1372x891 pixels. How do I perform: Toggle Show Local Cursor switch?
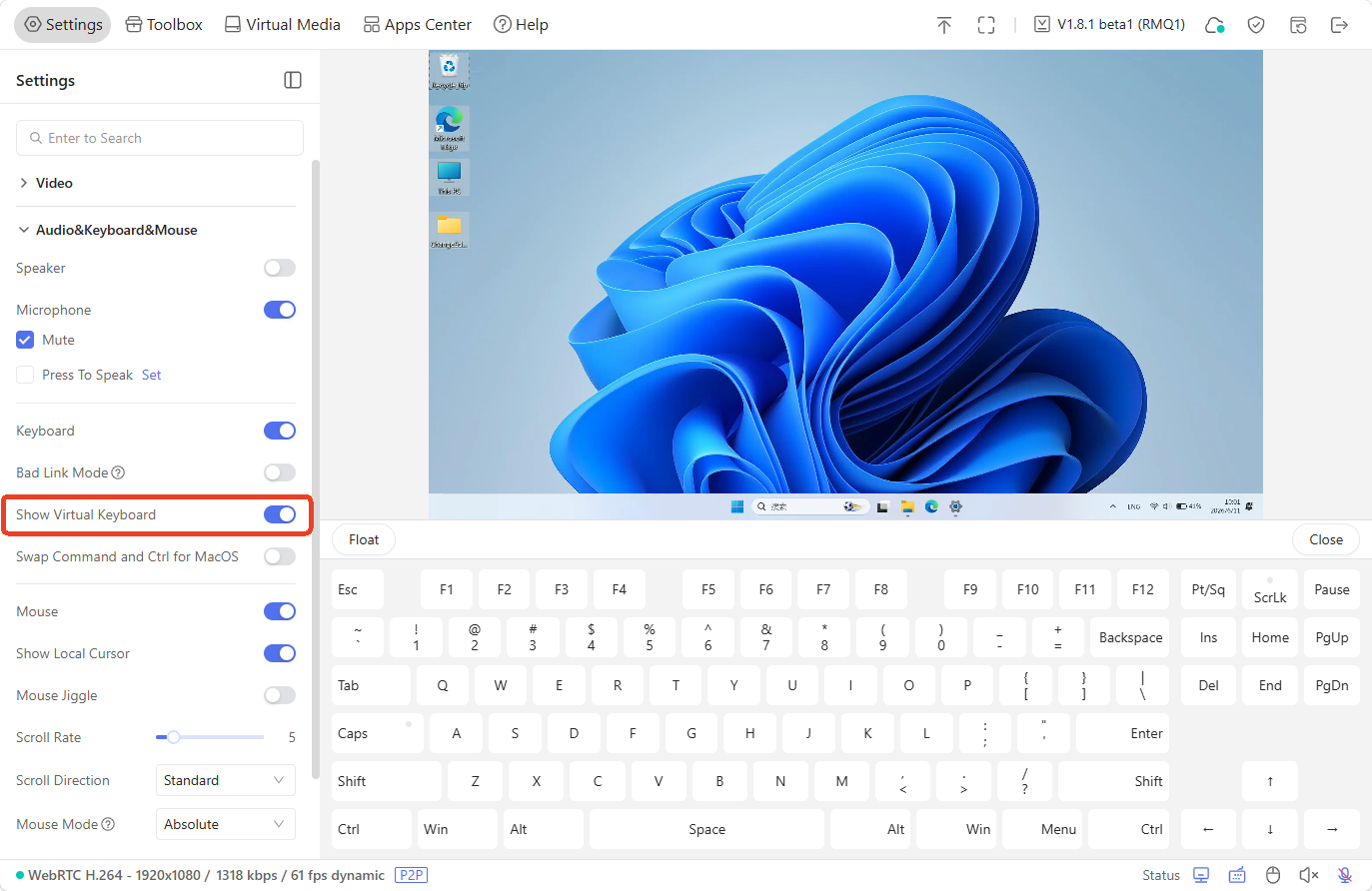coord(280,653)
